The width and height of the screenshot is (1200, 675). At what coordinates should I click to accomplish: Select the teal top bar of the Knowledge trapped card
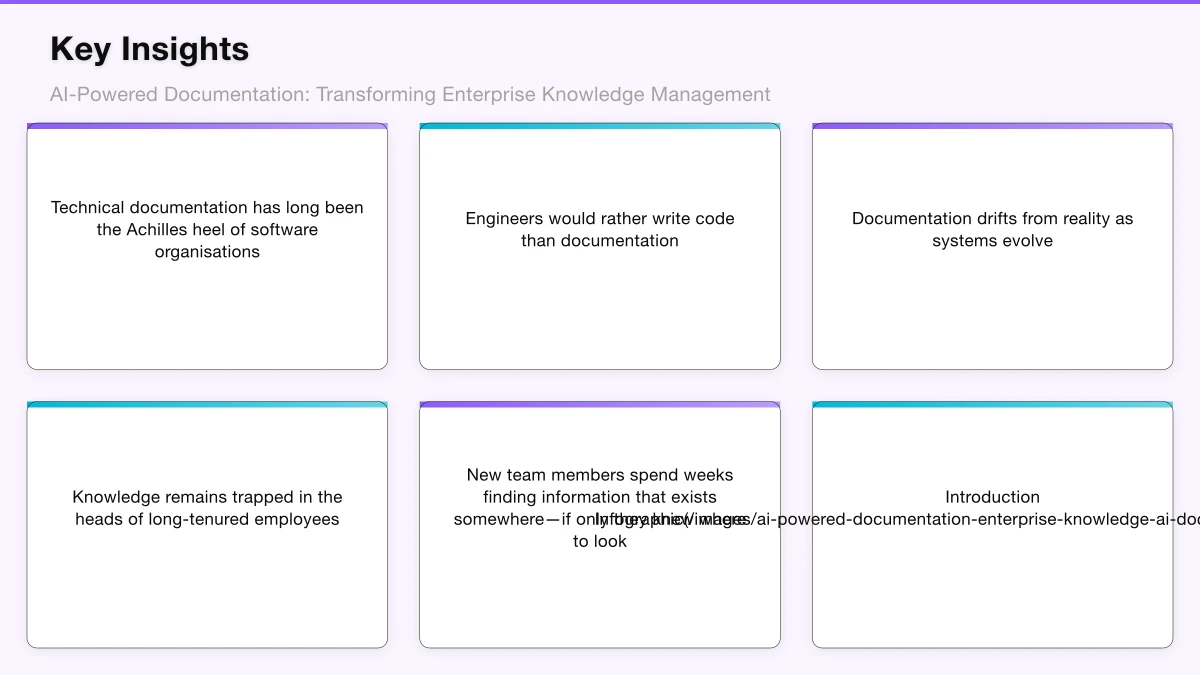207,404
